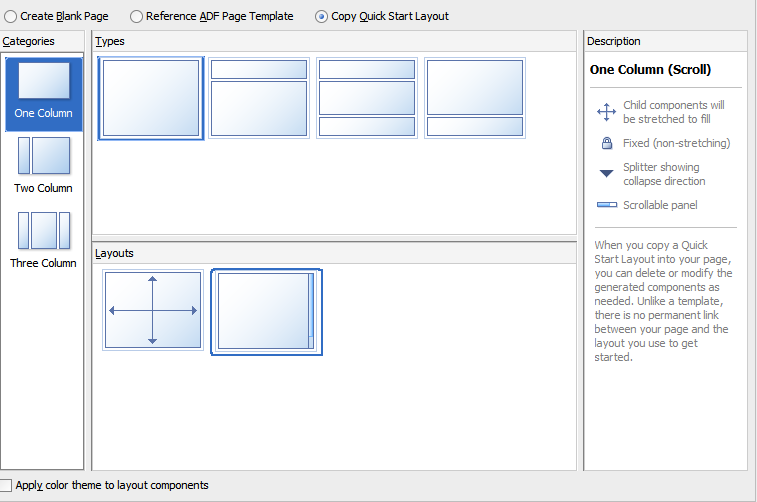Viewport: 757px width, 502px height.
Task: Click the One Column (Scroll) description heading
Action: [x=650, y=70]
